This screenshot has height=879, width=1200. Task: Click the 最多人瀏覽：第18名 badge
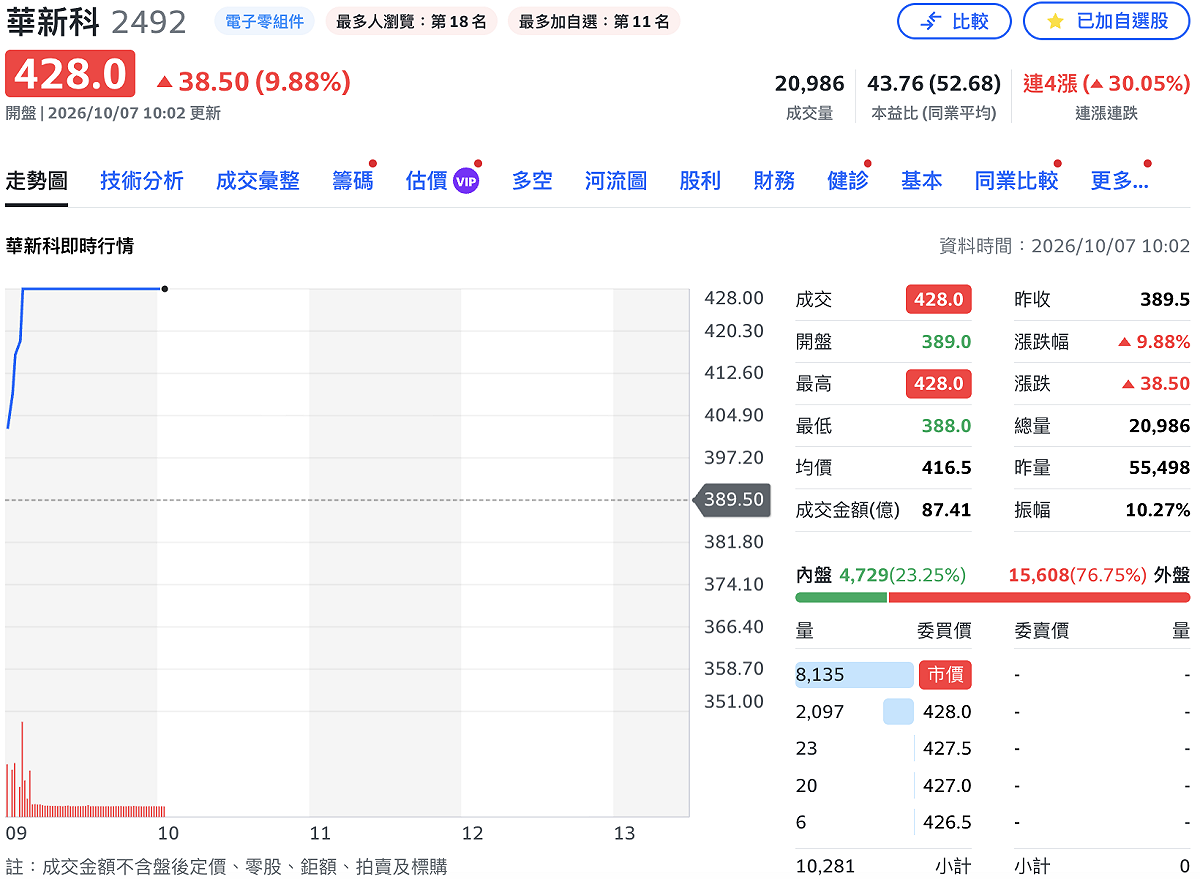click(411, 21)
